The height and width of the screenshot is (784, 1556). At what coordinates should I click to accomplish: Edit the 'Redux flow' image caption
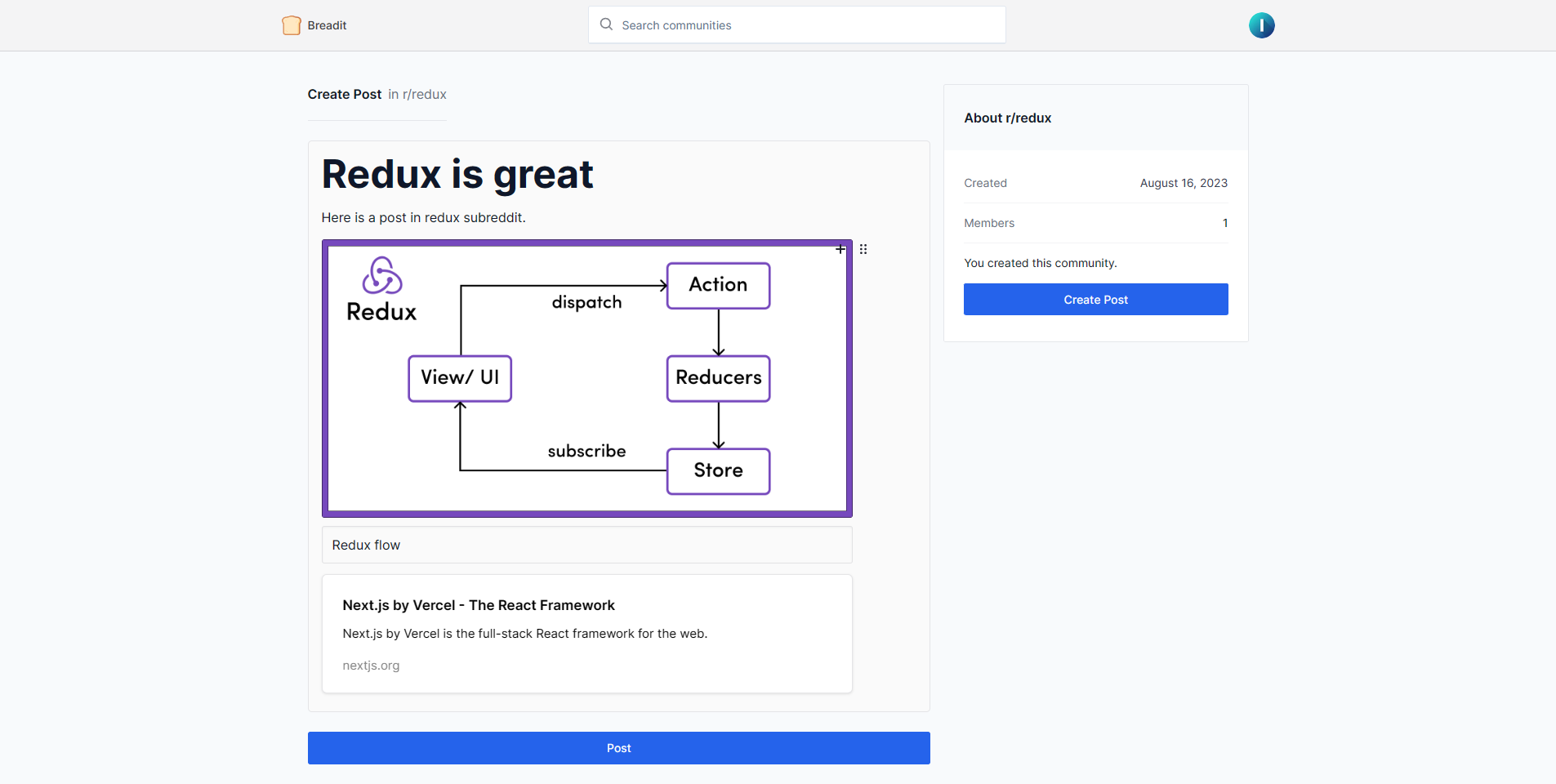click(x=587, y=545)
